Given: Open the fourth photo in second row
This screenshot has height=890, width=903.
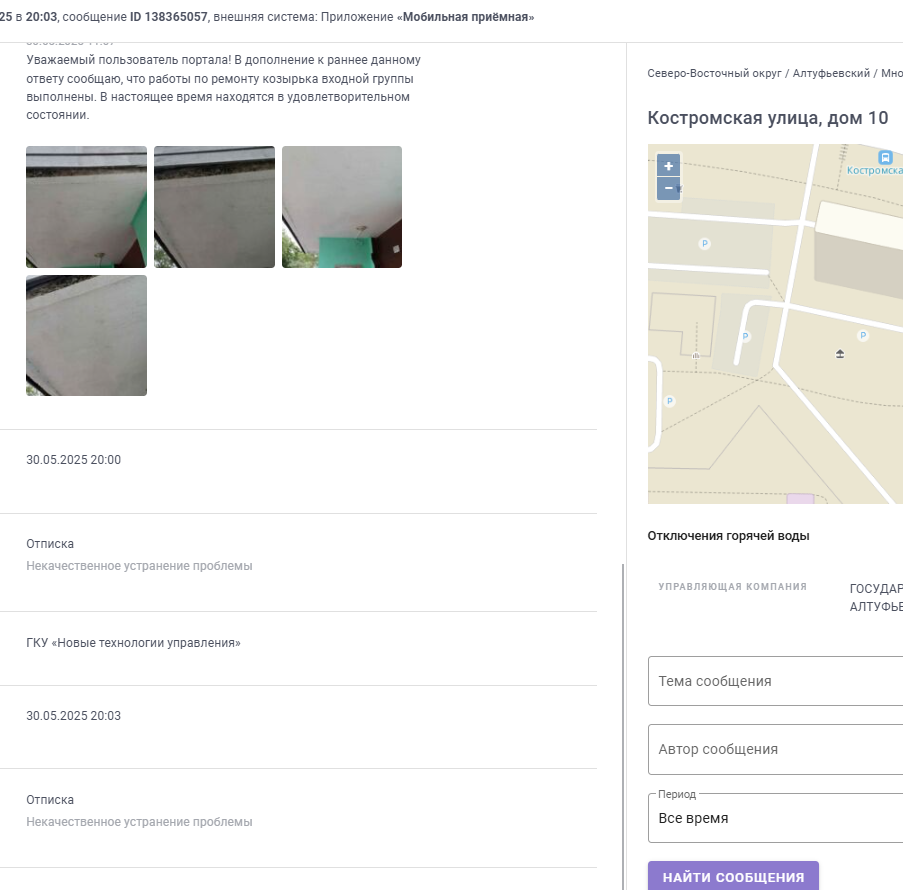Looking at the screenshot, I should pyautogui.click(x=86, y=335).
